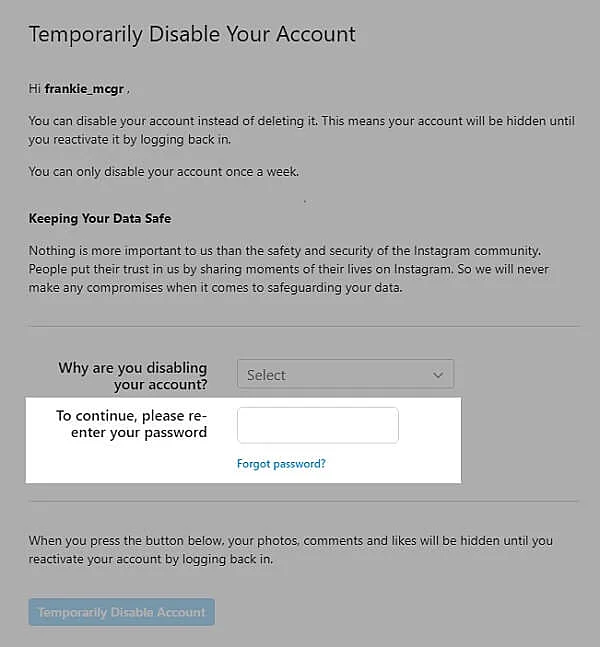Click the paragraph about disabling instead of deleting
Screen dimensions: 600x647
(300, 130)
